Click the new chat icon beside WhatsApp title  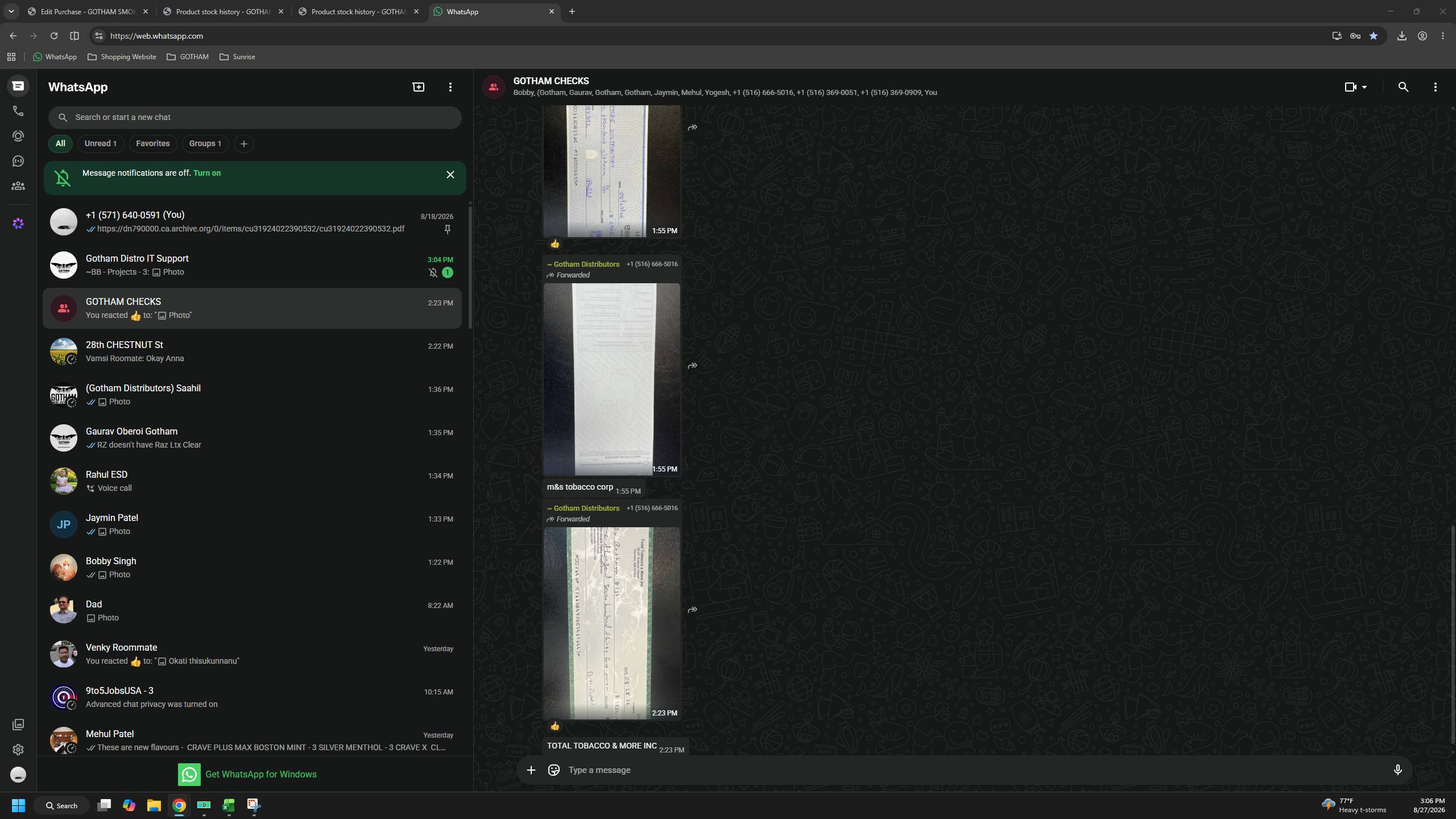(x=419, y=87)
